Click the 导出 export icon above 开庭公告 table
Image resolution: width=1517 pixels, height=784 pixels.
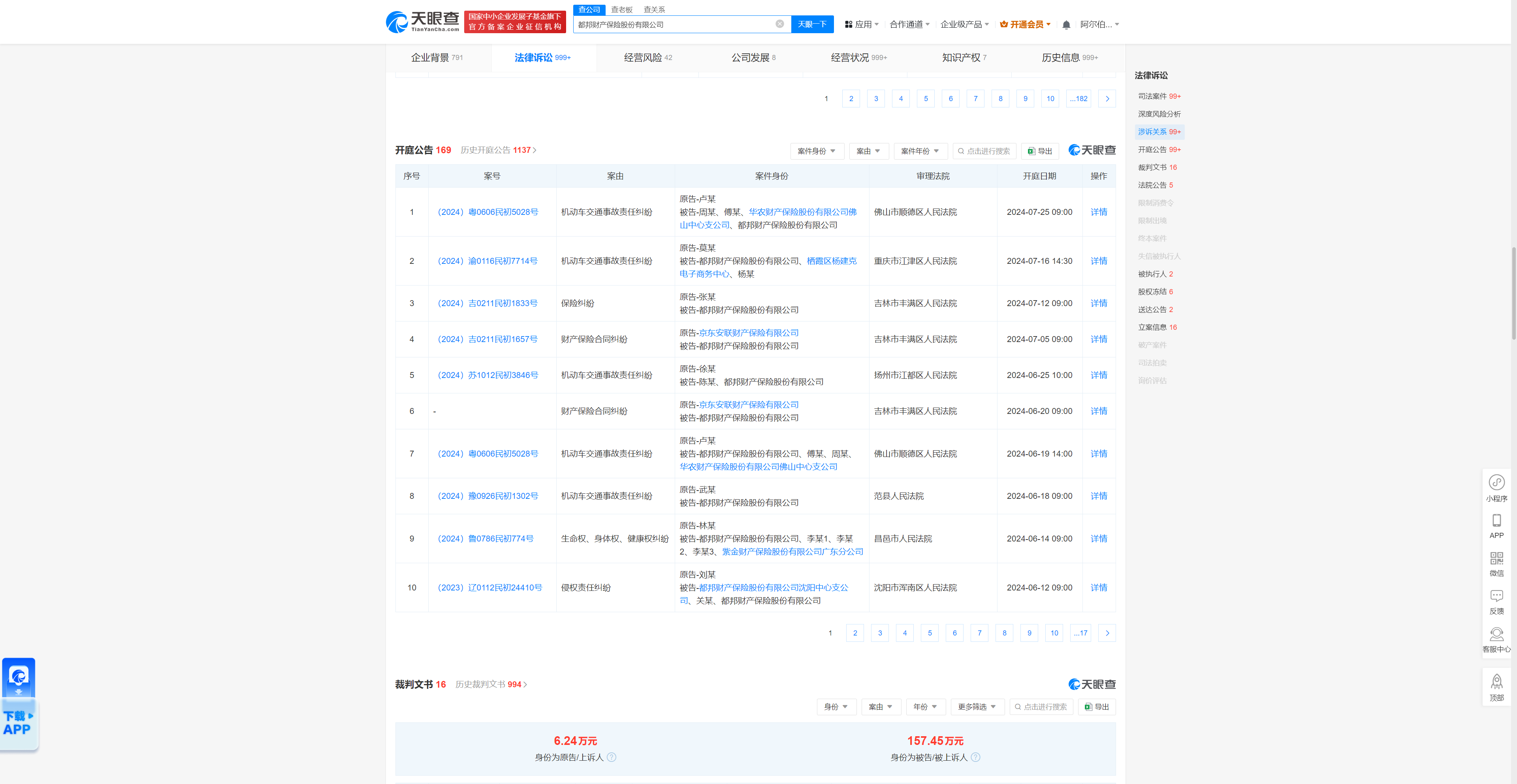1039,151
